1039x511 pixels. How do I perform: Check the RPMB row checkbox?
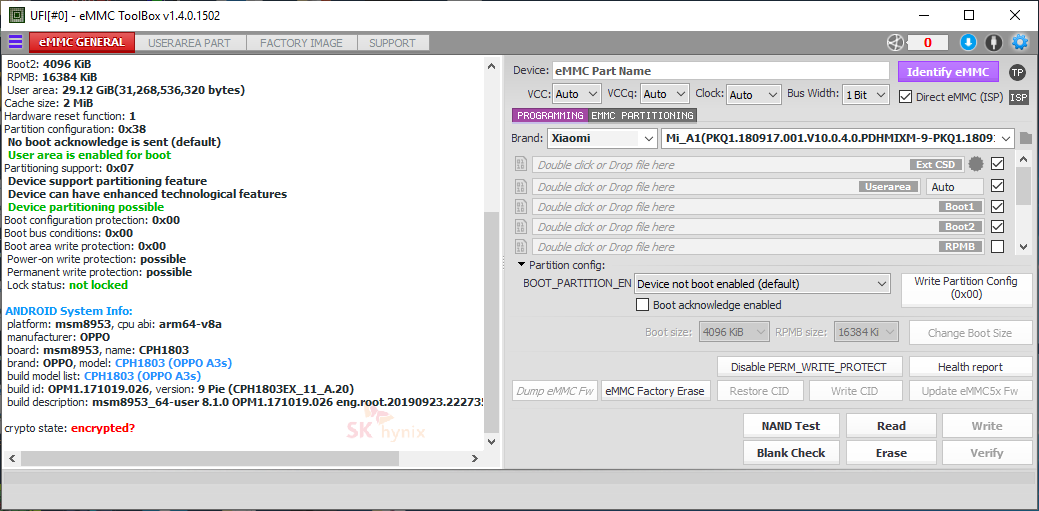[x=997, y=246]
